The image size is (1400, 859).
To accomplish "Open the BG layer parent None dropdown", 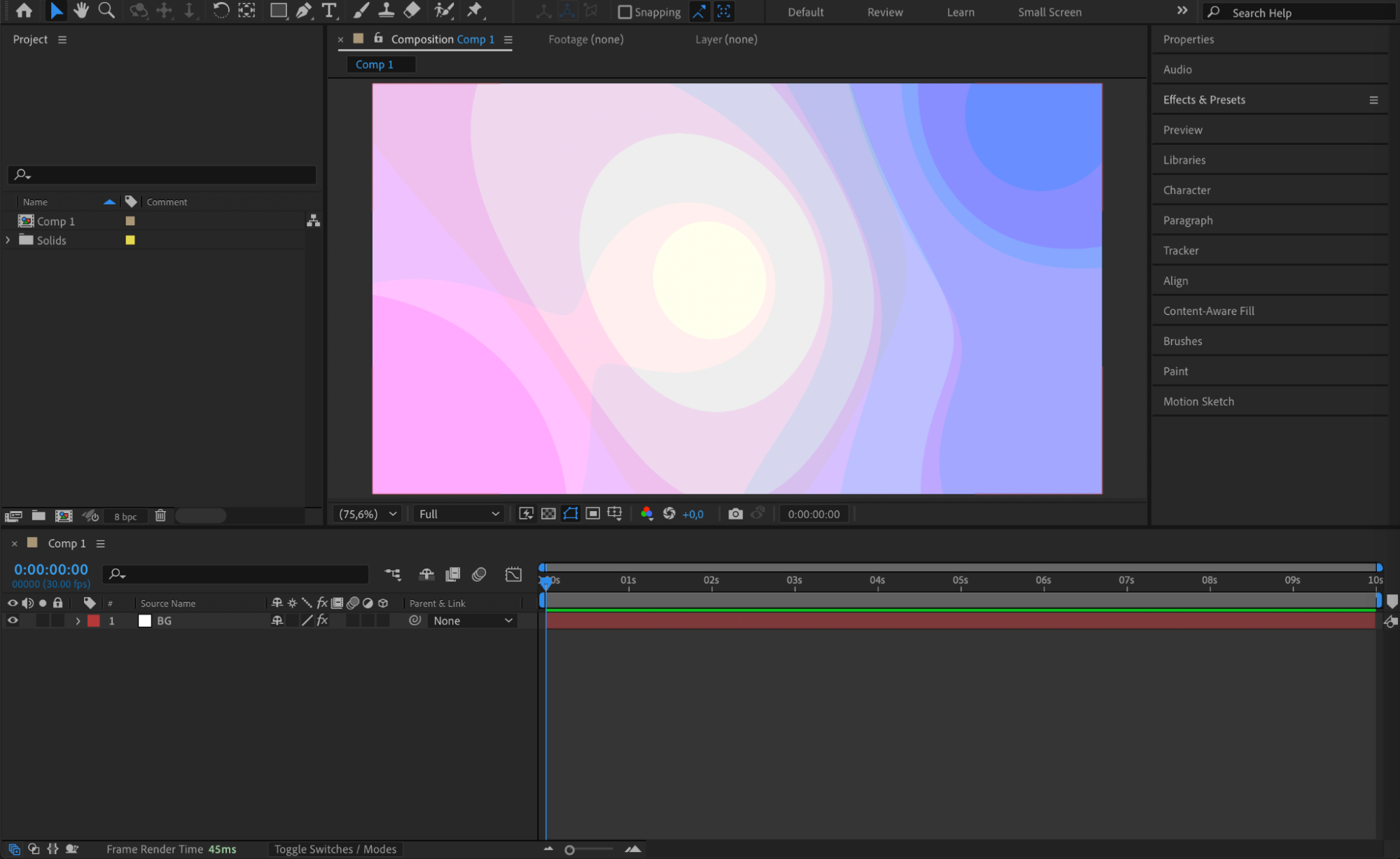I will pos(473,621).
